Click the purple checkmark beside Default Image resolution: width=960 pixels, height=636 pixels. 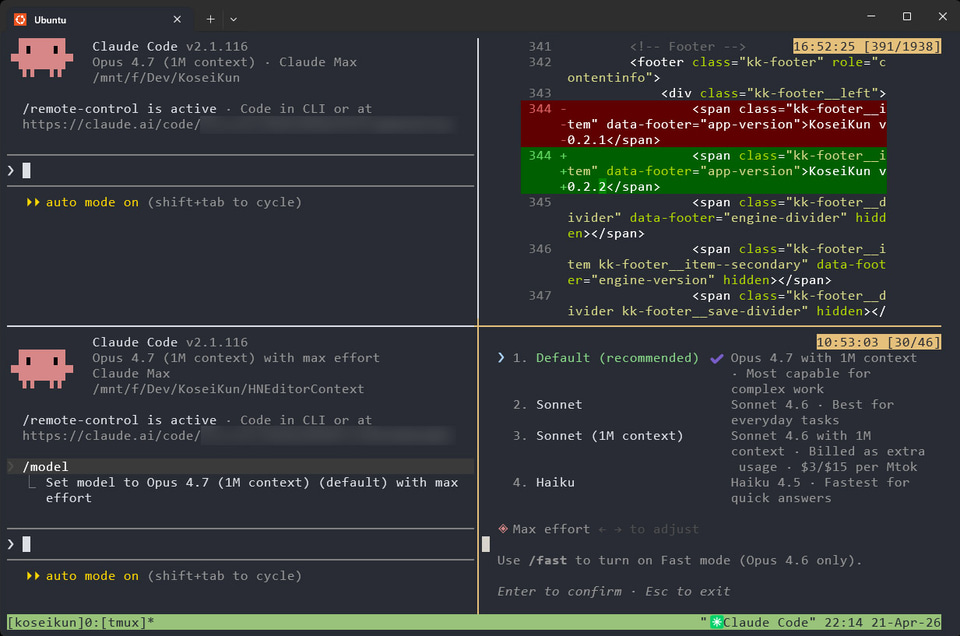click(x=716, y=359)
